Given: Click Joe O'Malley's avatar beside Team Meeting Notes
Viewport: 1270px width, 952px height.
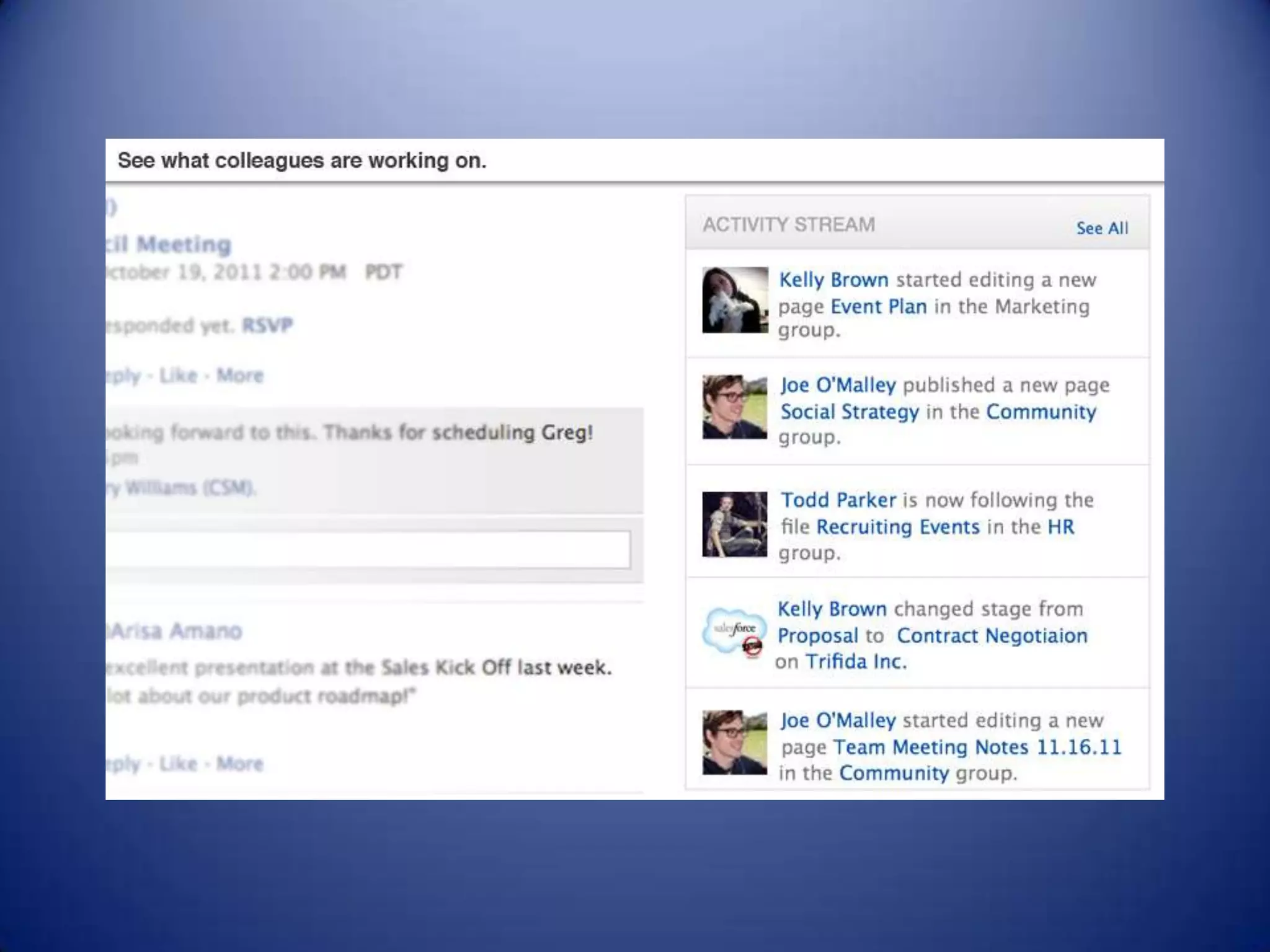Looking at the screenshot, I should click(x=735, y=743).
